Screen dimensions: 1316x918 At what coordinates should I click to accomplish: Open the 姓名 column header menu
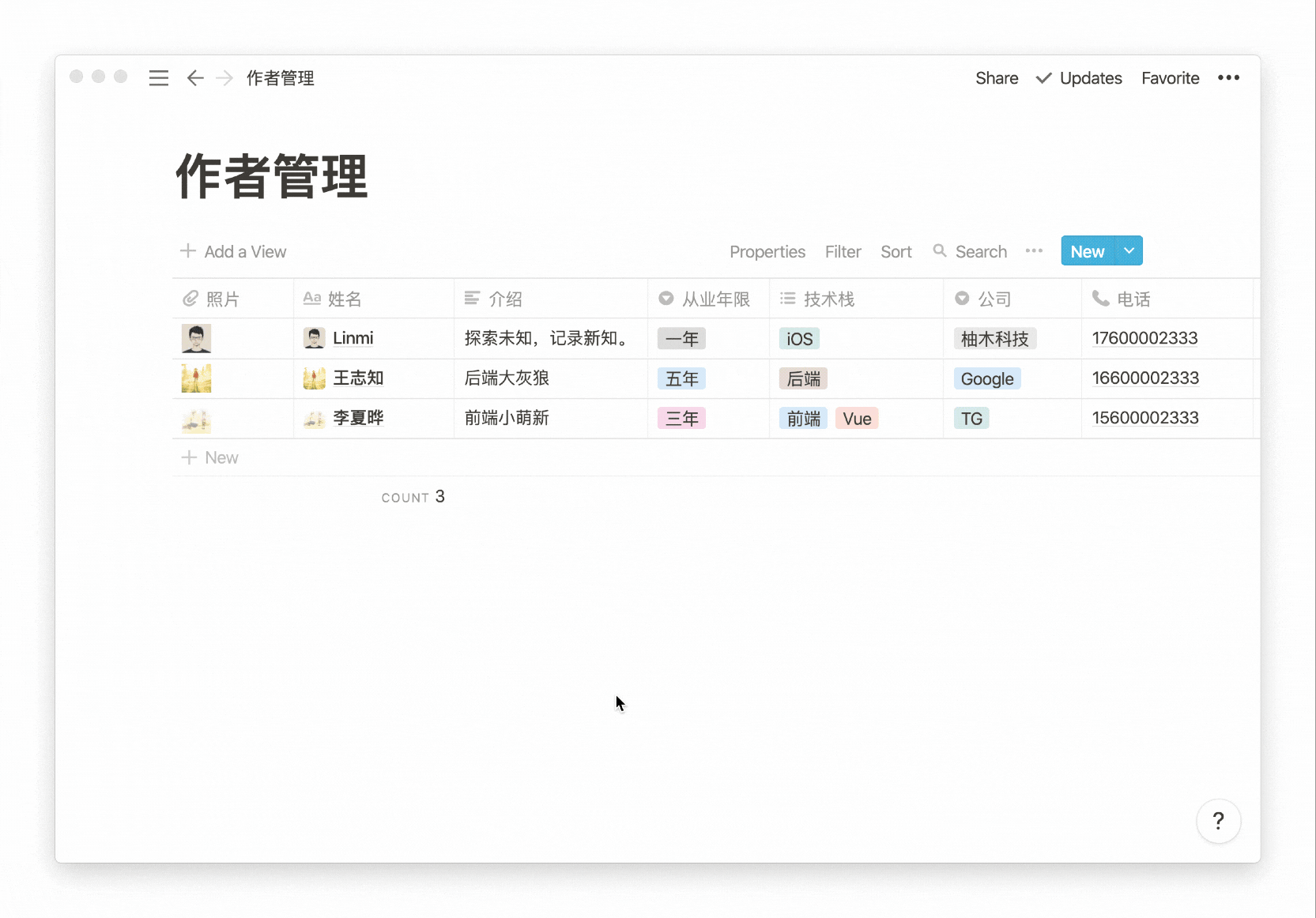tap(373, 299)
